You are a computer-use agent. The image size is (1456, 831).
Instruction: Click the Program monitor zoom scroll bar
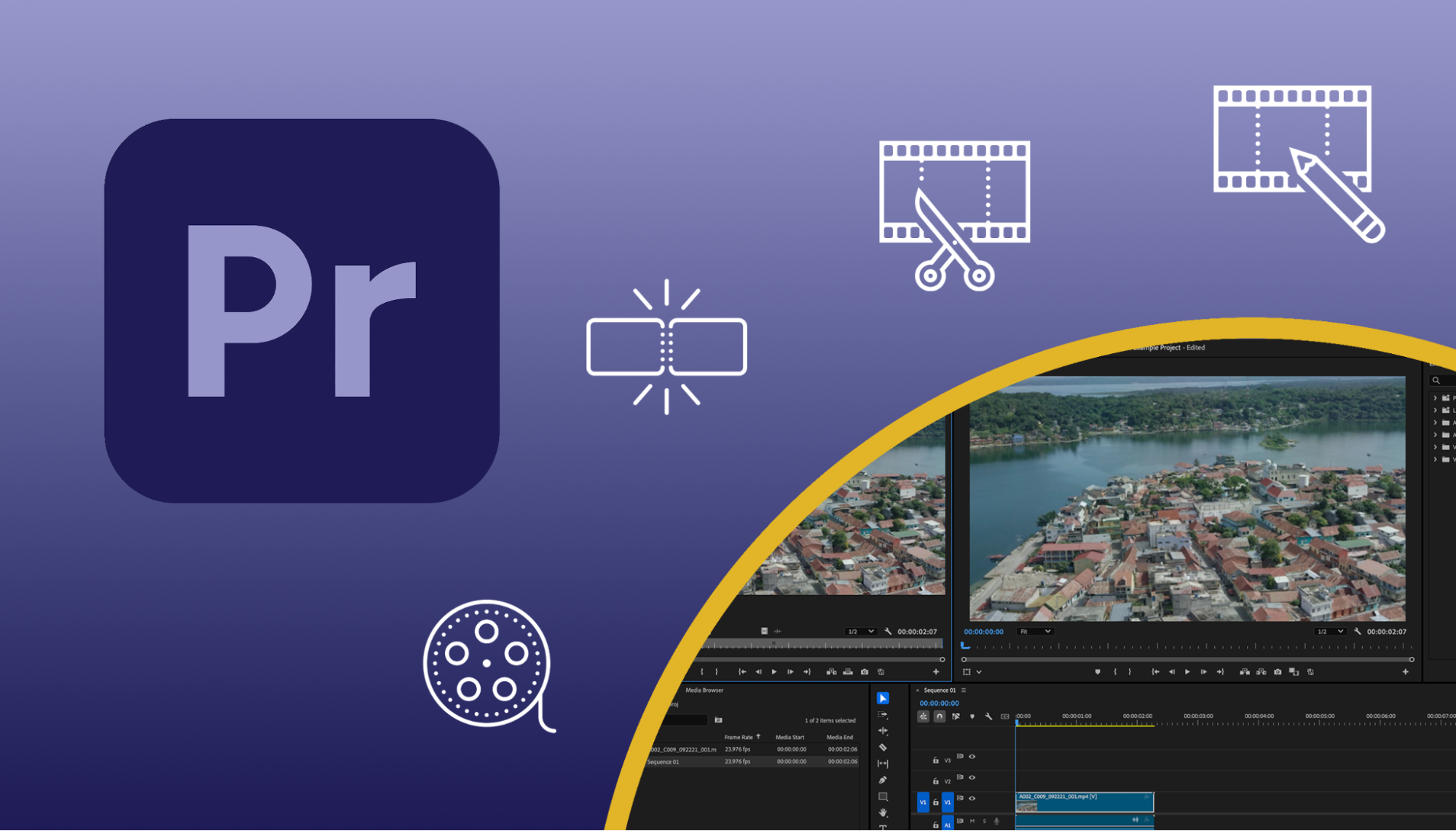coord(1187,659)
